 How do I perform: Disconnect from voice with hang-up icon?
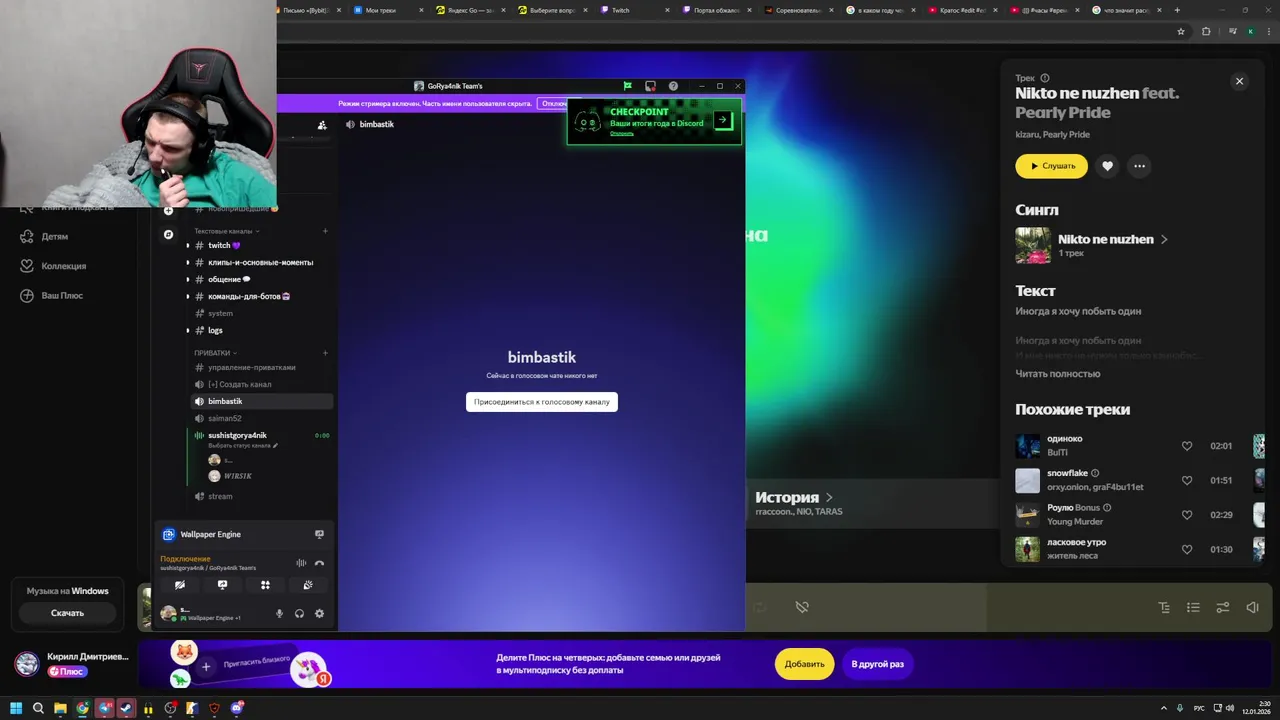tap(319, 563)
